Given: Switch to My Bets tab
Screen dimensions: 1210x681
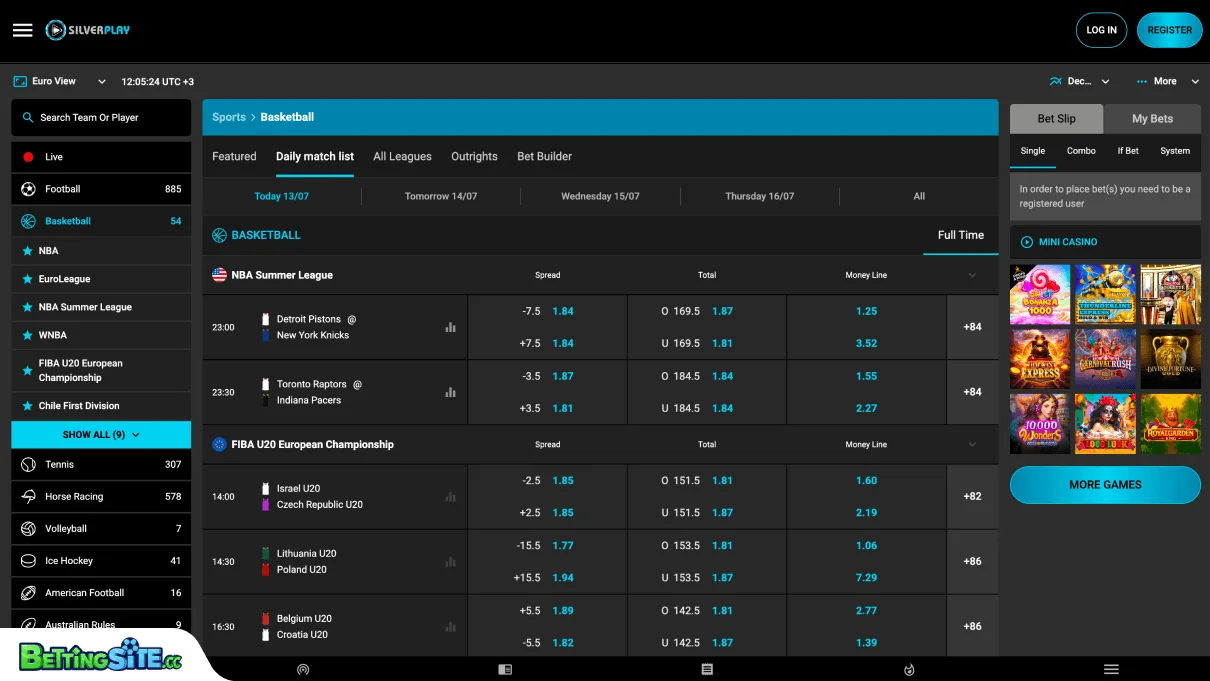Looking at the screenshot, I should click(1152, 118).
